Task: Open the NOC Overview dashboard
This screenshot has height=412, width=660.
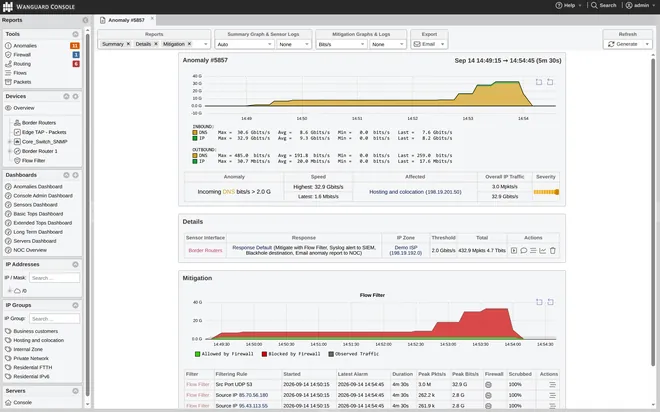Action: coord(29,250)
